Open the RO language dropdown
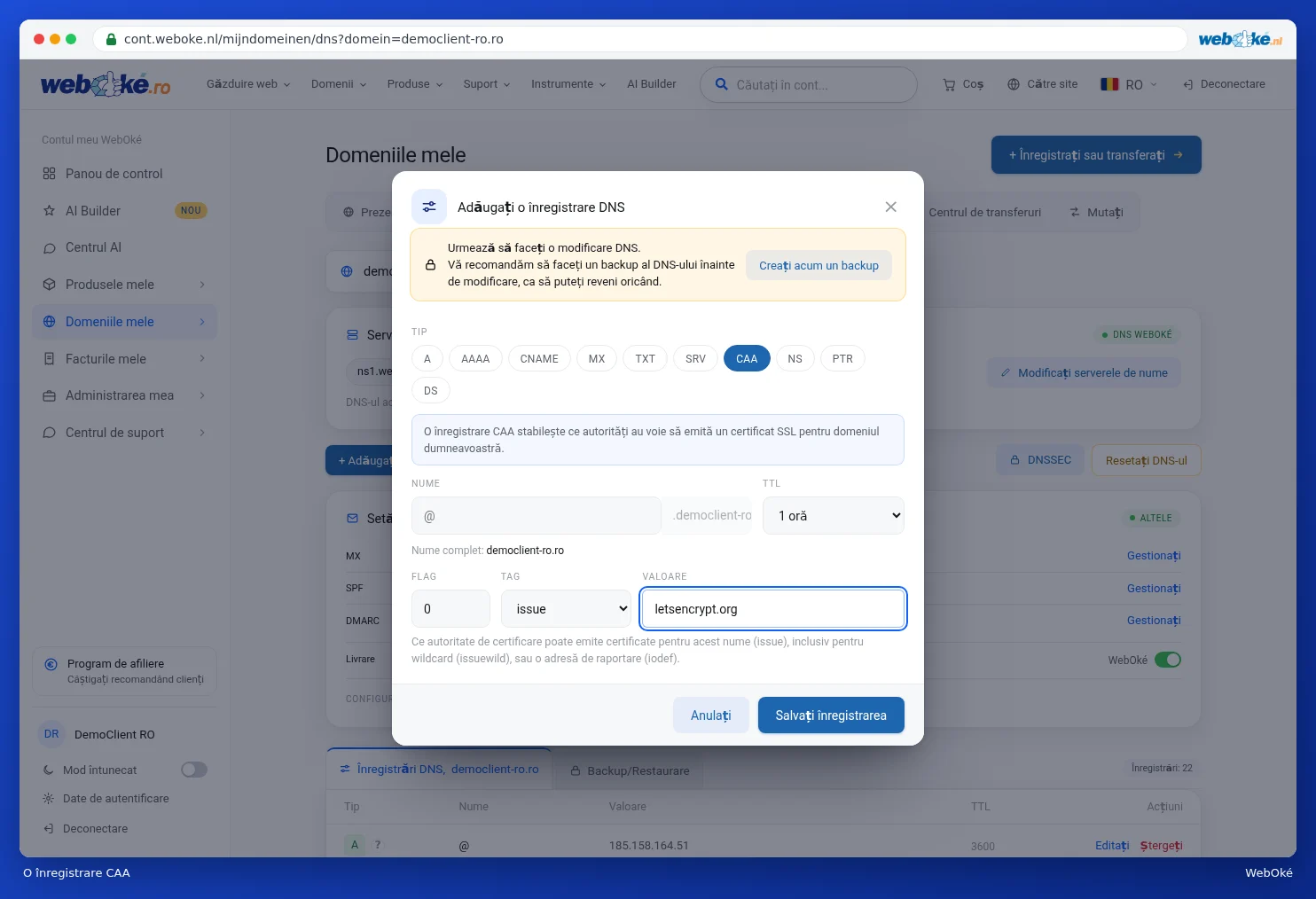Image resolution: width=1316 pixels, height=899 pixels. (x=1129, y=84)
